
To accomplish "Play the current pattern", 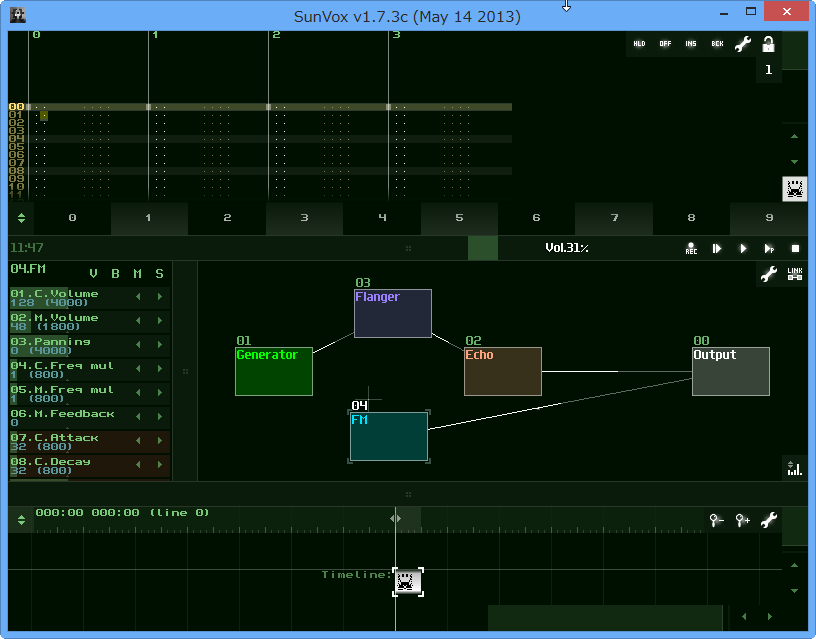I will pos(769,249).
